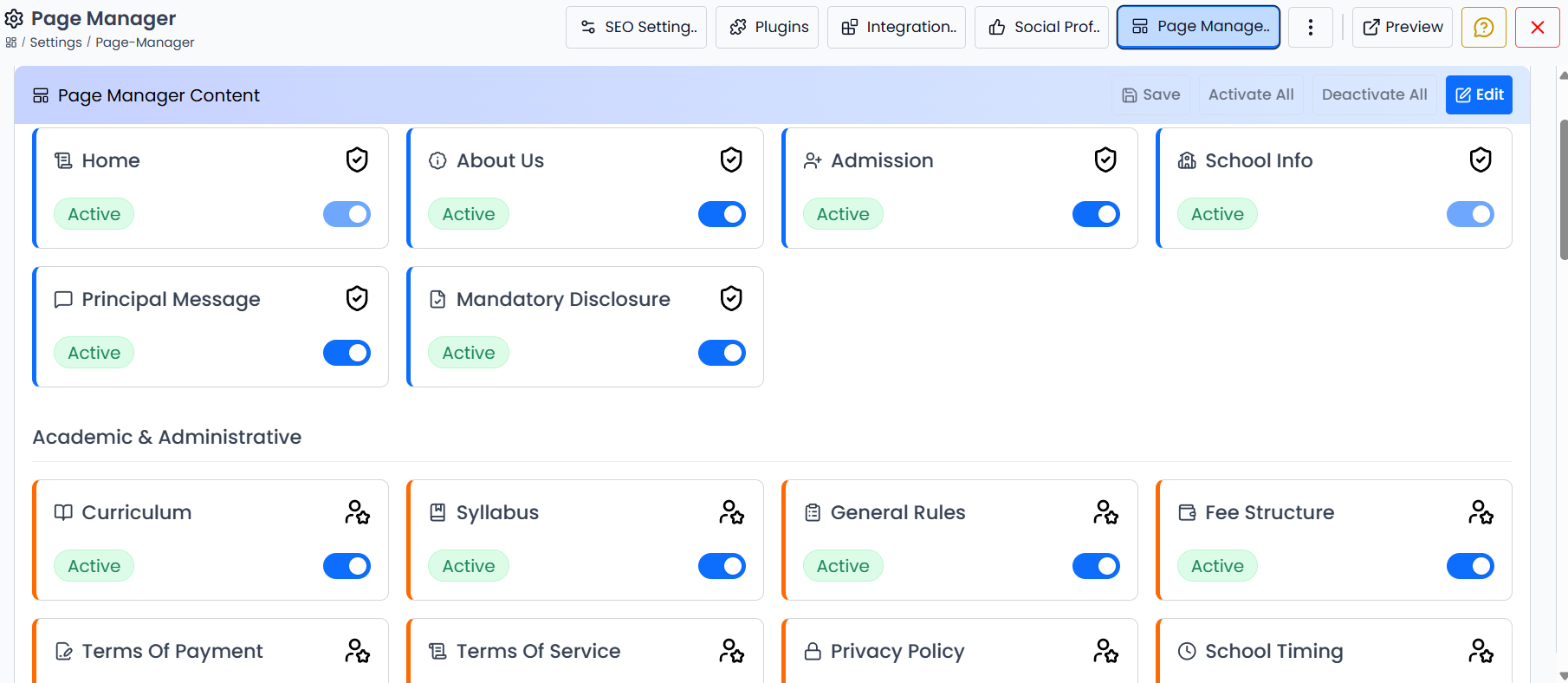Disable the Admission page switch
This screenshot has width=1568, height=683.
(1096, 214)
